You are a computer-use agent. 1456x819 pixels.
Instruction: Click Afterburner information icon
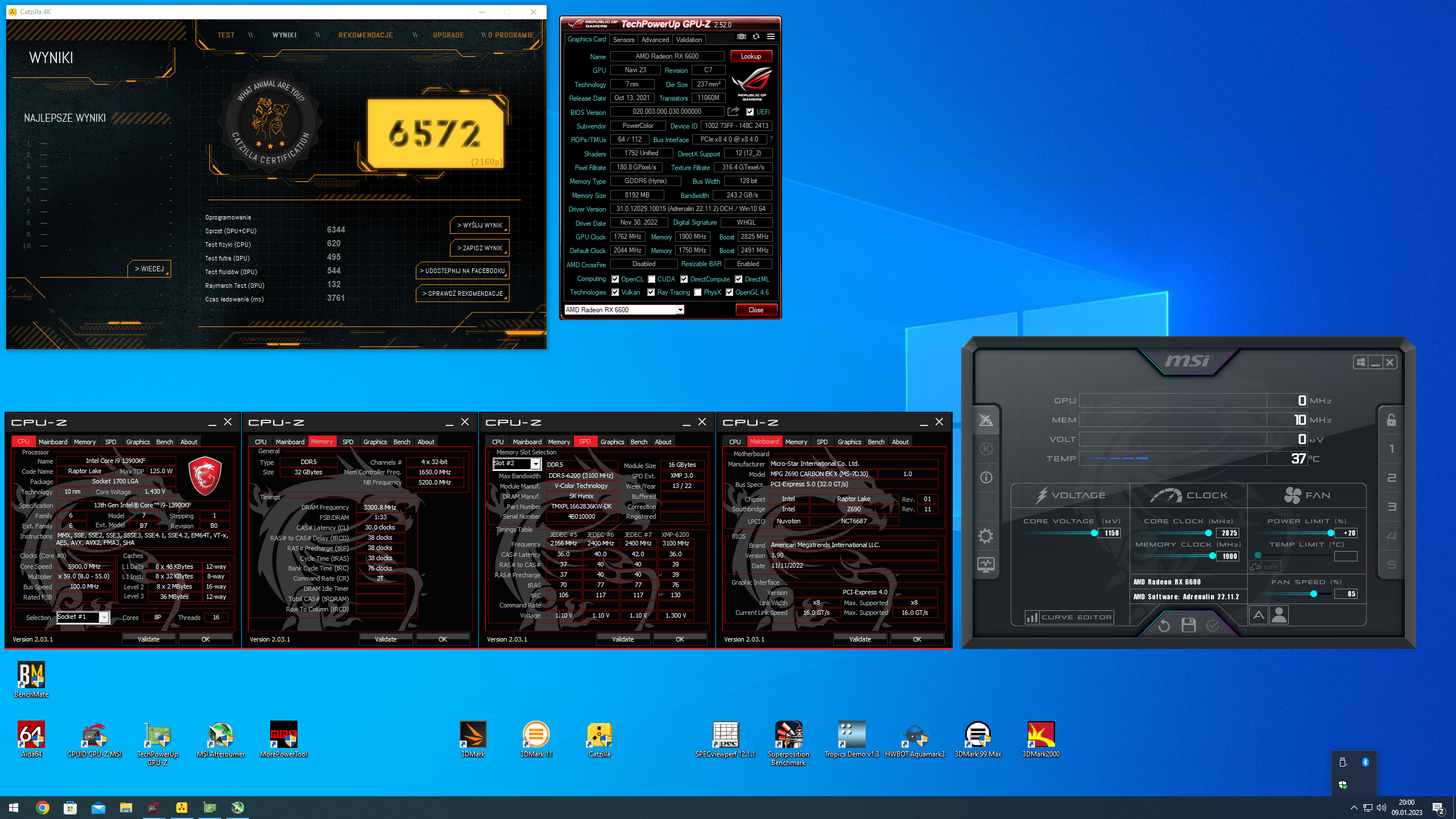point(986,478)
